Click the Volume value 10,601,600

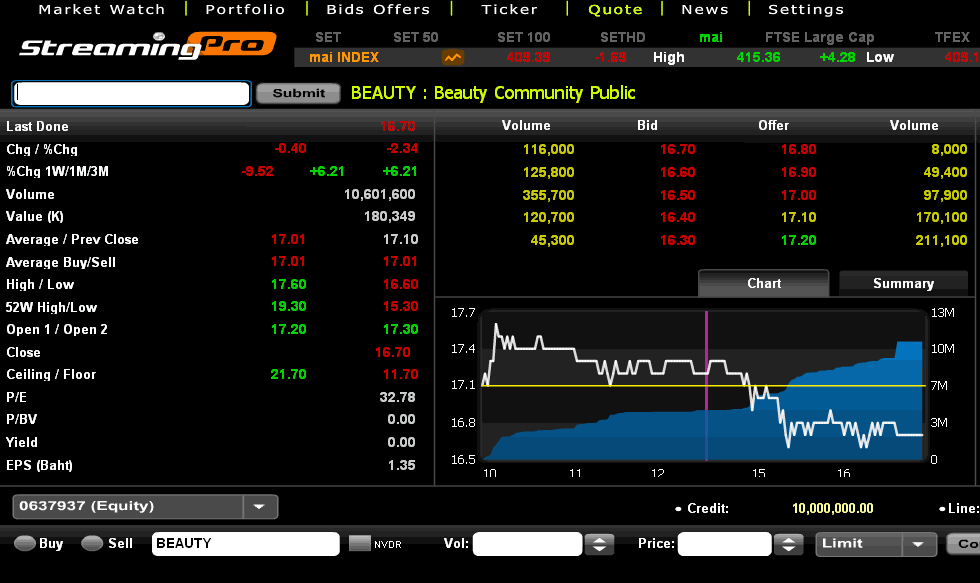[x=379, y=194]
